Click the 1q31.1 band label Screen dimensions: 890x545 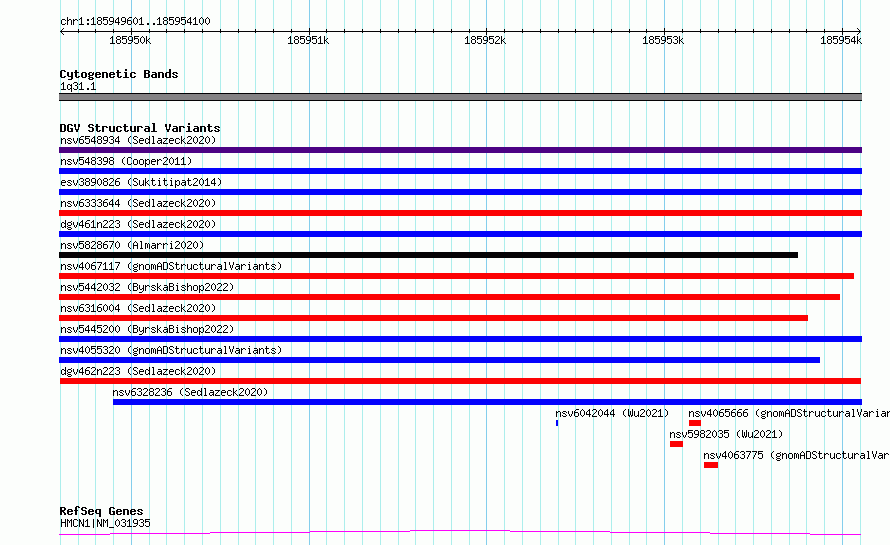tap(78, 86)
